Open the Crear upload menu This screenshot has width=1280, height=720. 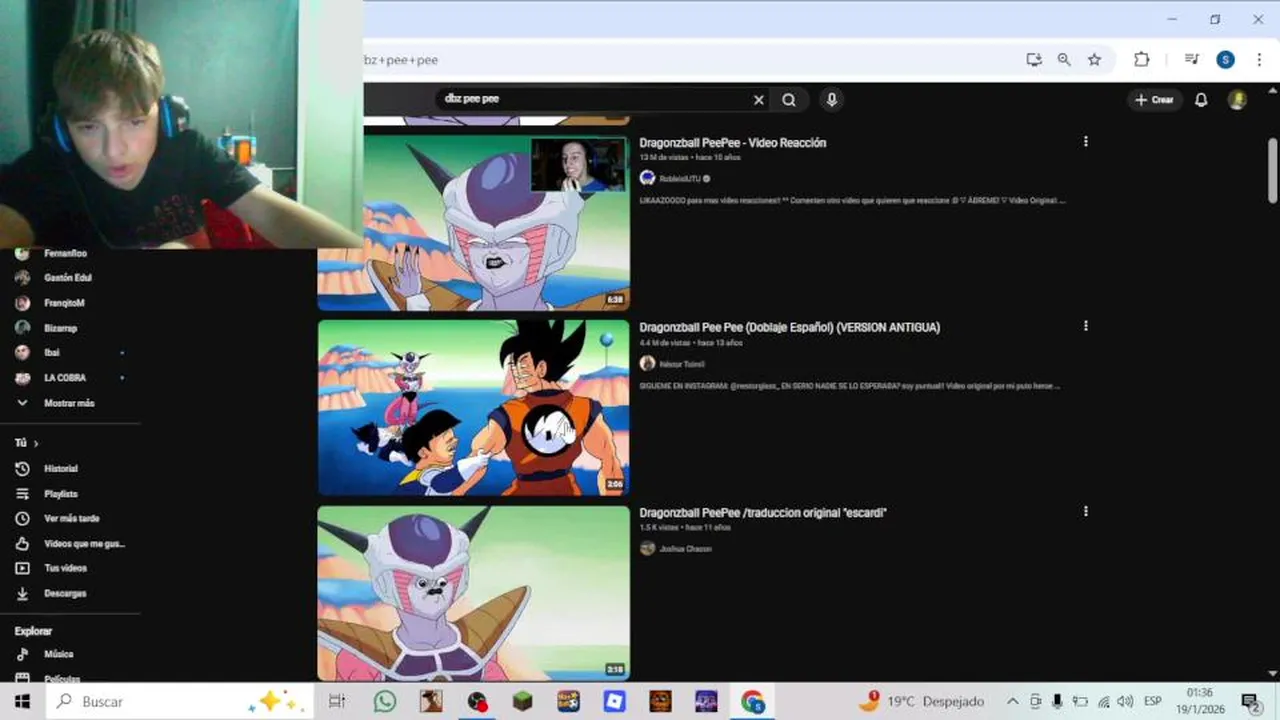click(x=1153, y=100)
